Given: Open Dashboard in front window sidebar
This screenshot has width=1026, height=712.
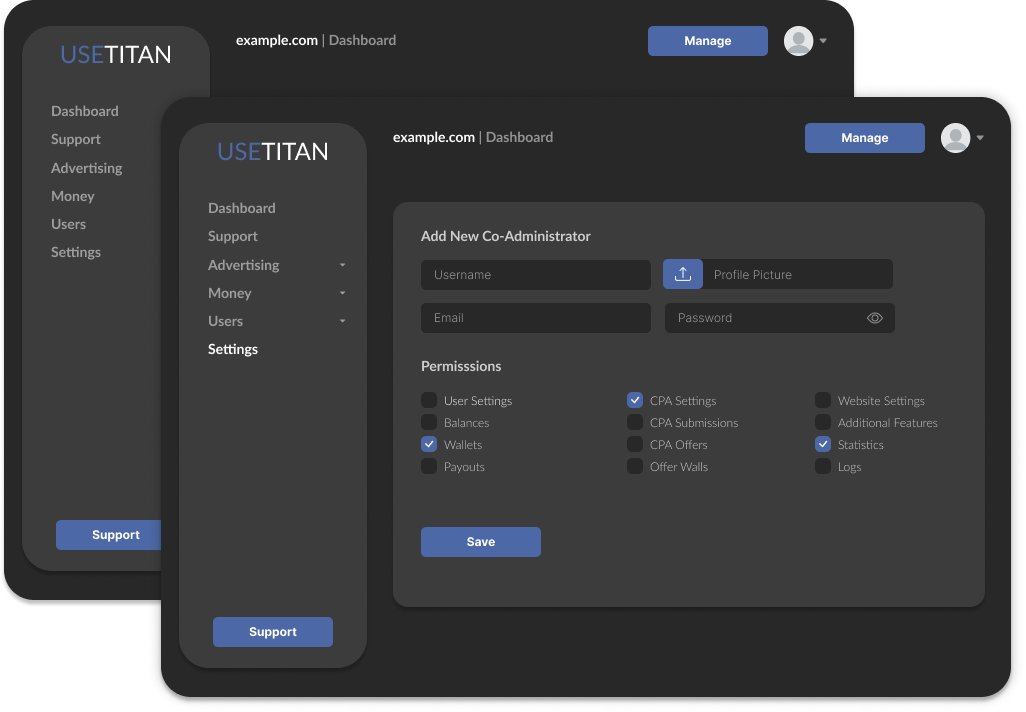Looking at the screenshot, I should coord(241,208).
